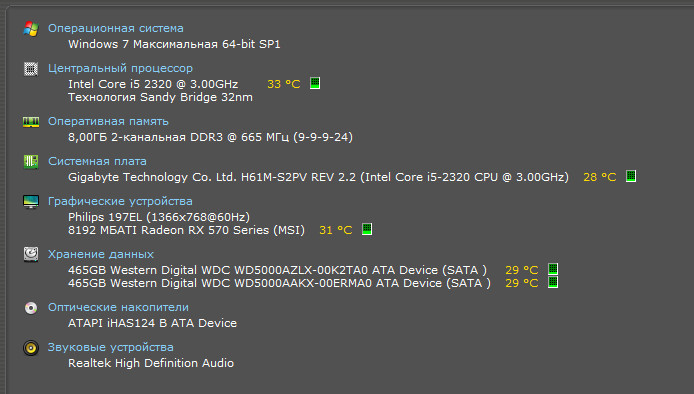Open the Центральный процессор section link
The width and height of the screenshot is (694, 394).
click(x=120, y=68)
